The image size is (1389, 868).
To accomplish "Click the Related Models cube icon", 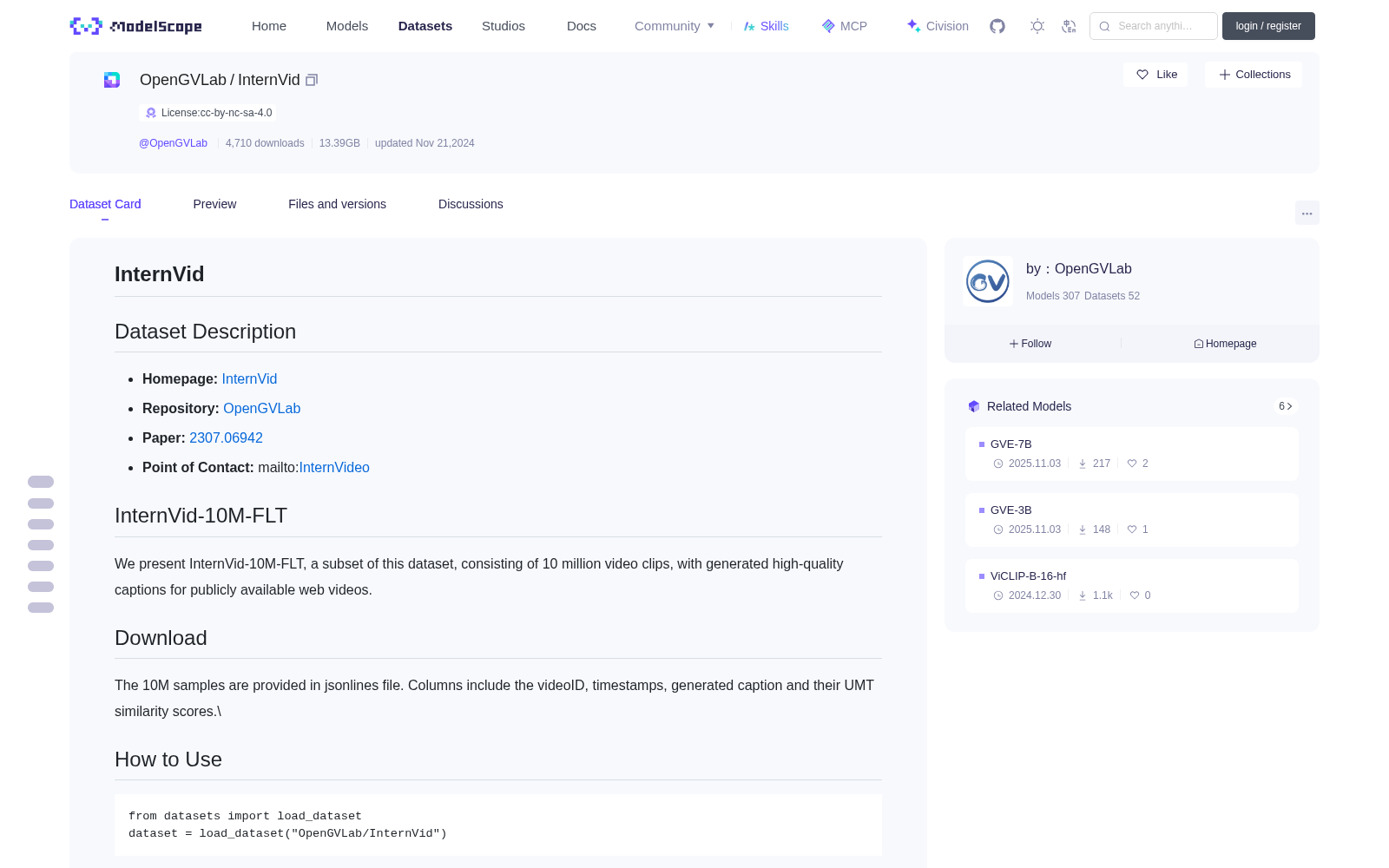I will pos(974,406).
